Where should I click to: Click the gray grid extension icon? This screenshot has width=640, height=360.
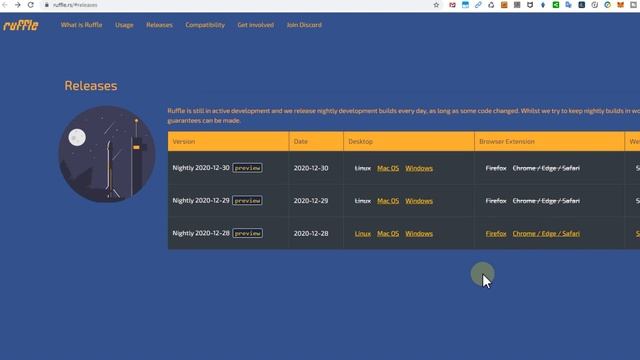click(517, 5)
